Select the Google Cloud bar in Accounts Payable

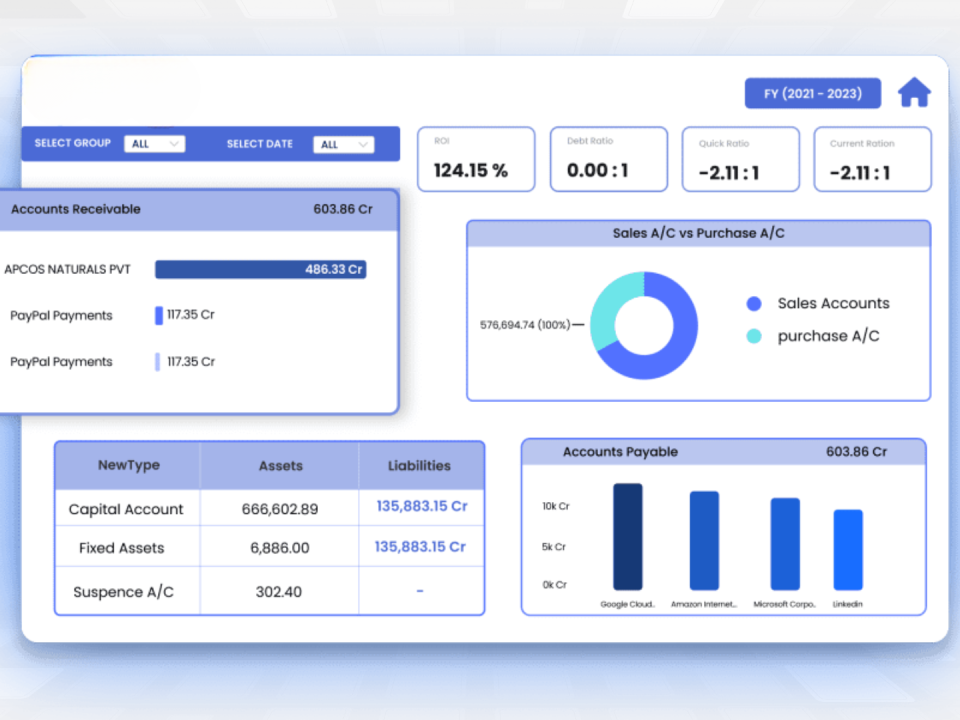tap(628, 537)
